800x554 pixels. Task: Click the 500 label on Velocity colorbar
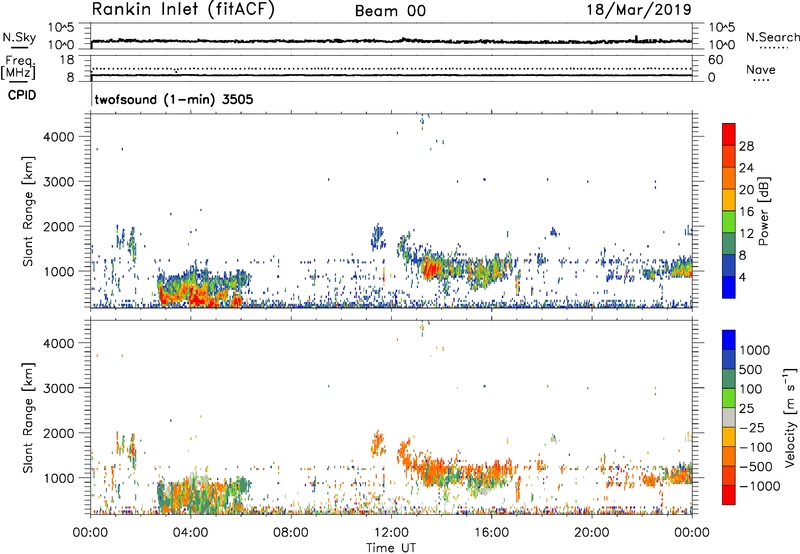click(751, 370)
